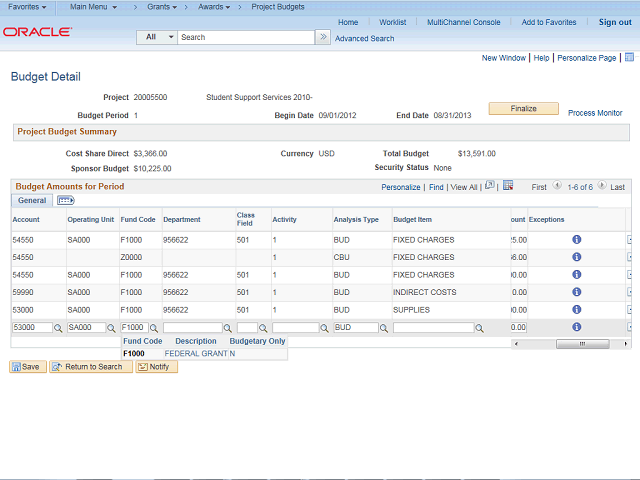Image resolution: width=640 pixels, height=480 pixels.
Task: Click the Account field lookup magnifier icon
Action: coord(58,328)
